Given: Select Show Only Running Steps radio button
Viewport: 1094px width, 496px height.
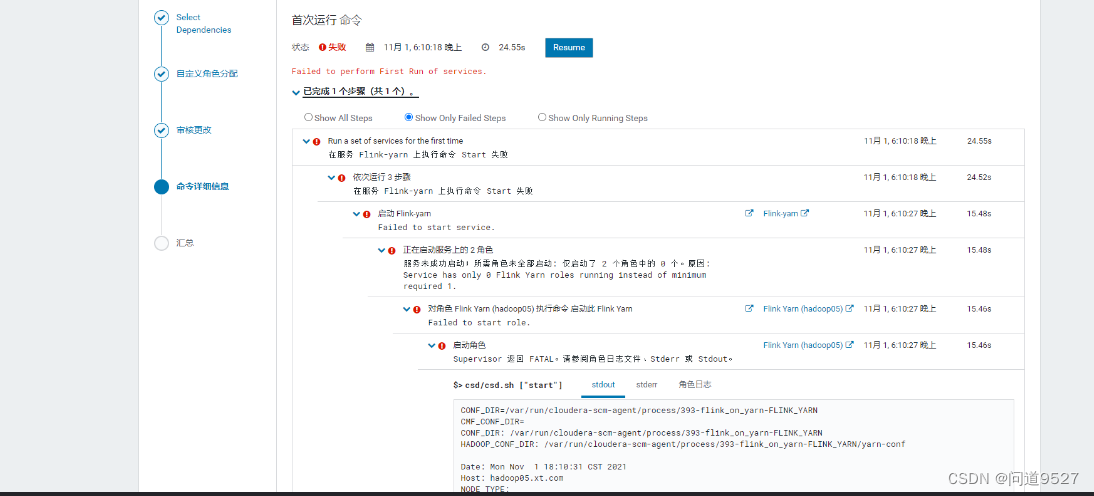Looking at the screenshot, I should click(x=542, y=117).
